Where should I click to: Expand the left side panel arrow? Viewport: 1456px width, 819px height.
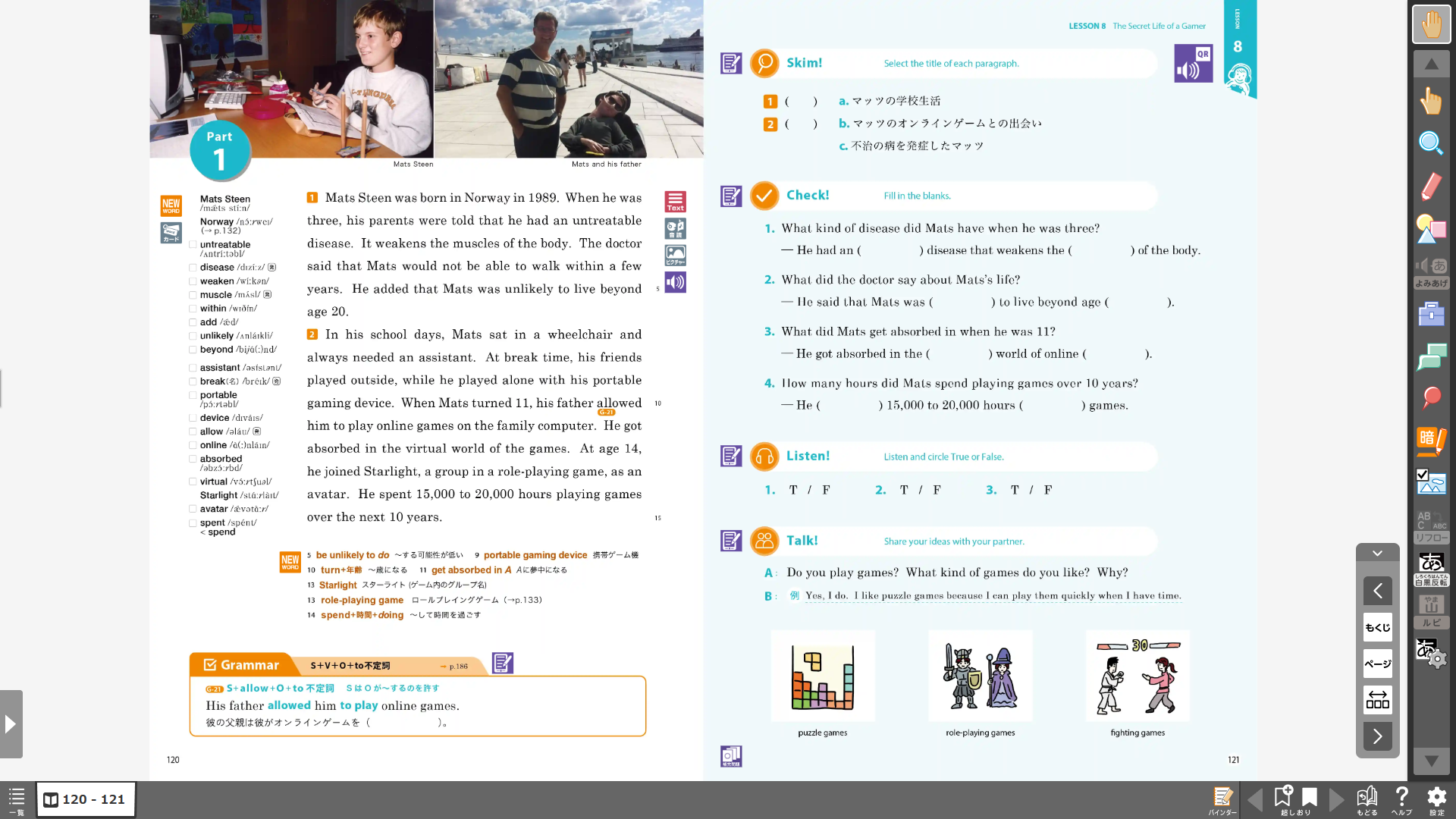(11, 724)
